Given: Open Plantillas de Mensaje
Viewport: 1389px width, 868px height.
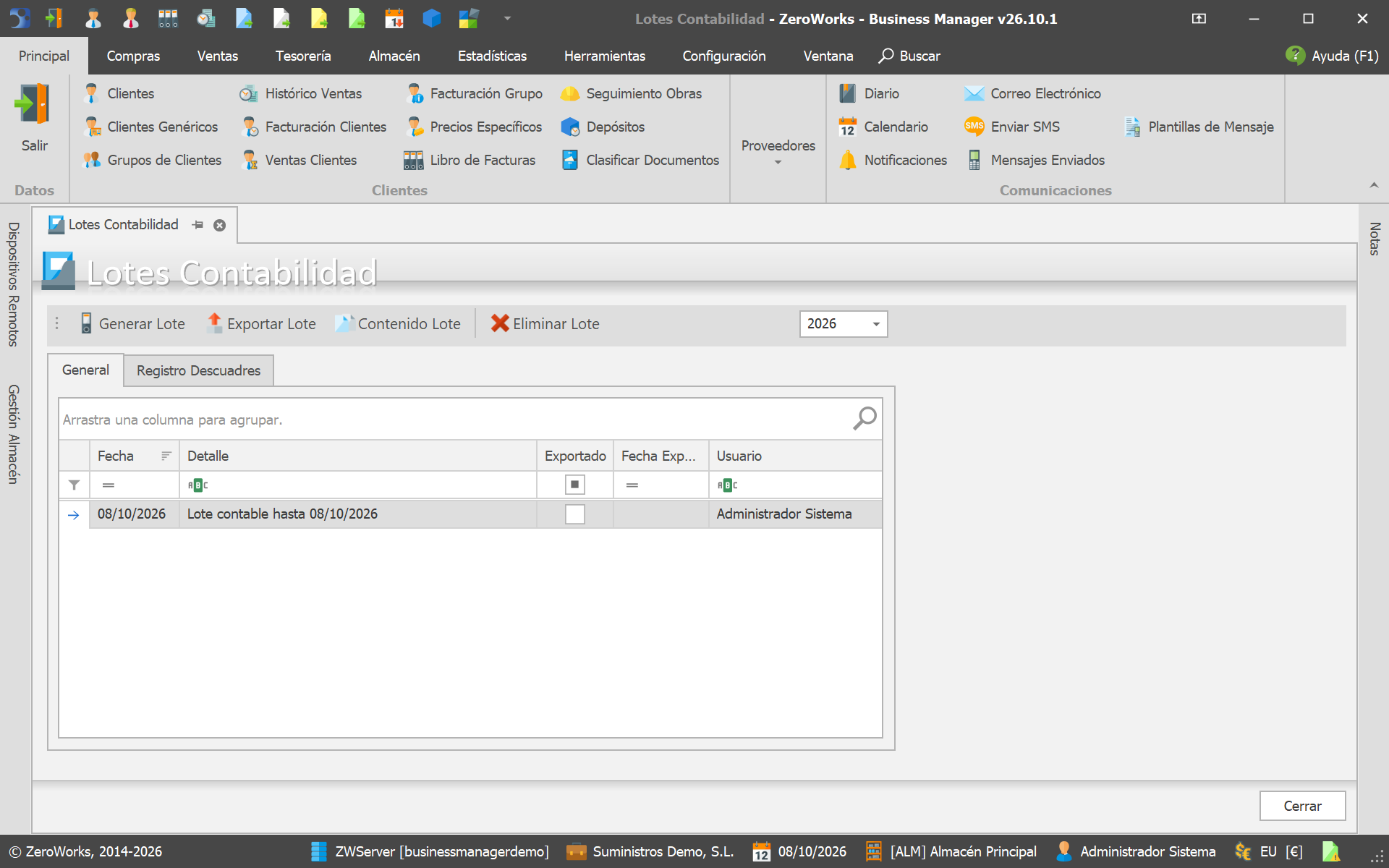Looking at the screenshot, I should pyautogui.click(x=1199, y=127).
